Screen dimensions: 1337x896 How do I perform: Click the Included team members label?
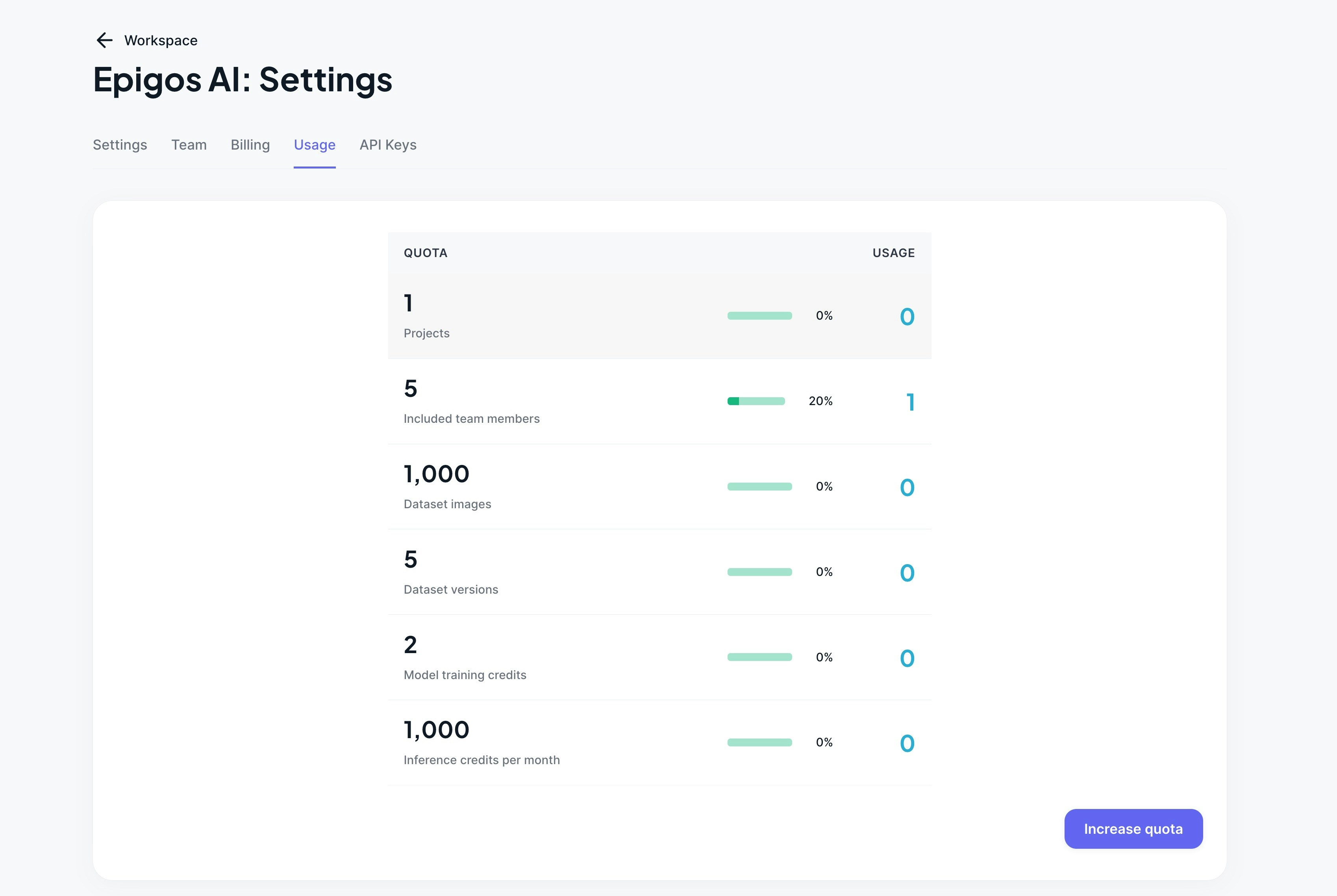[471, 419]
